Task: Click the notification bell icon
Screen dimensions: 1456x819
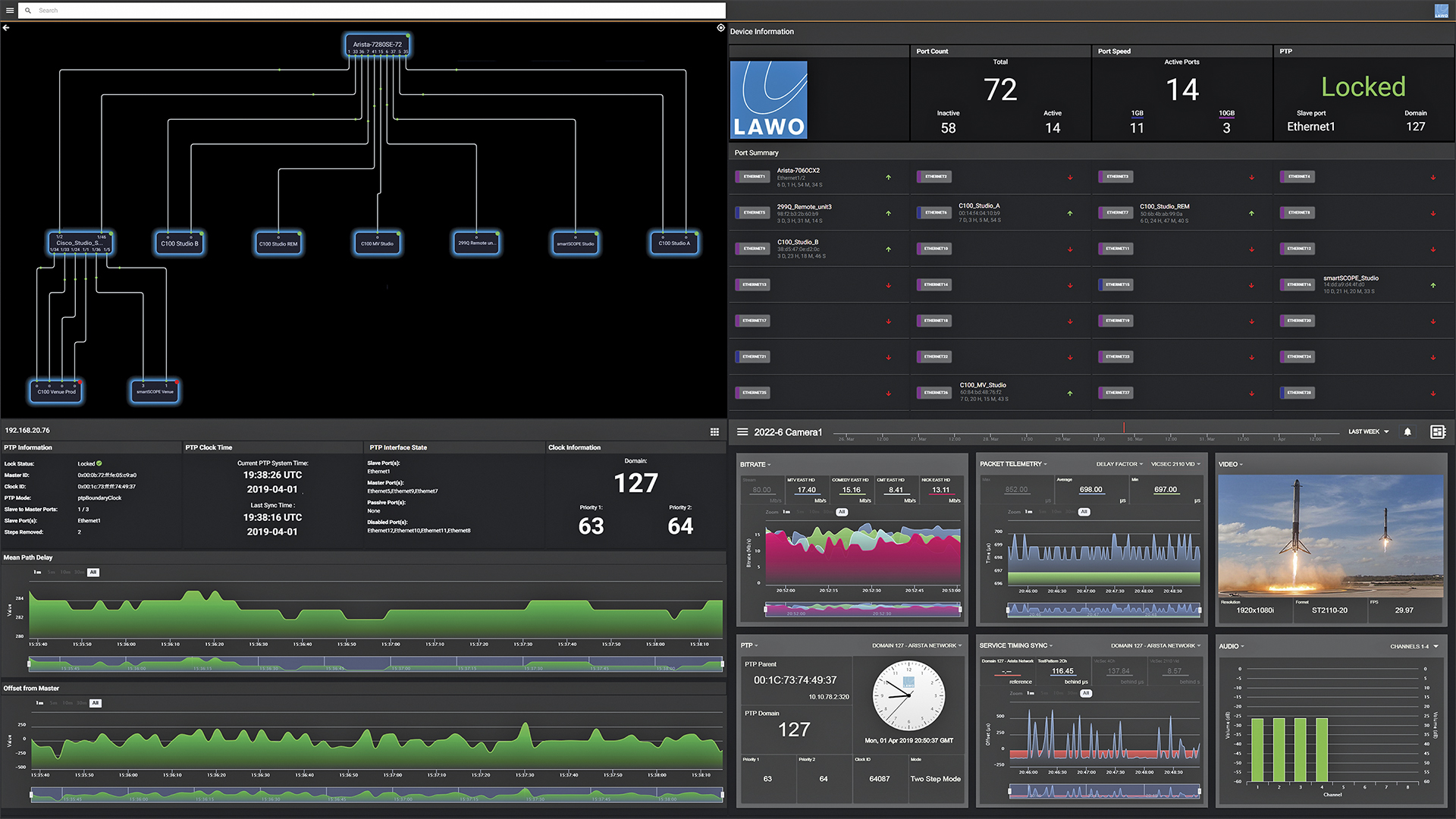Action: coord(1407,431)
